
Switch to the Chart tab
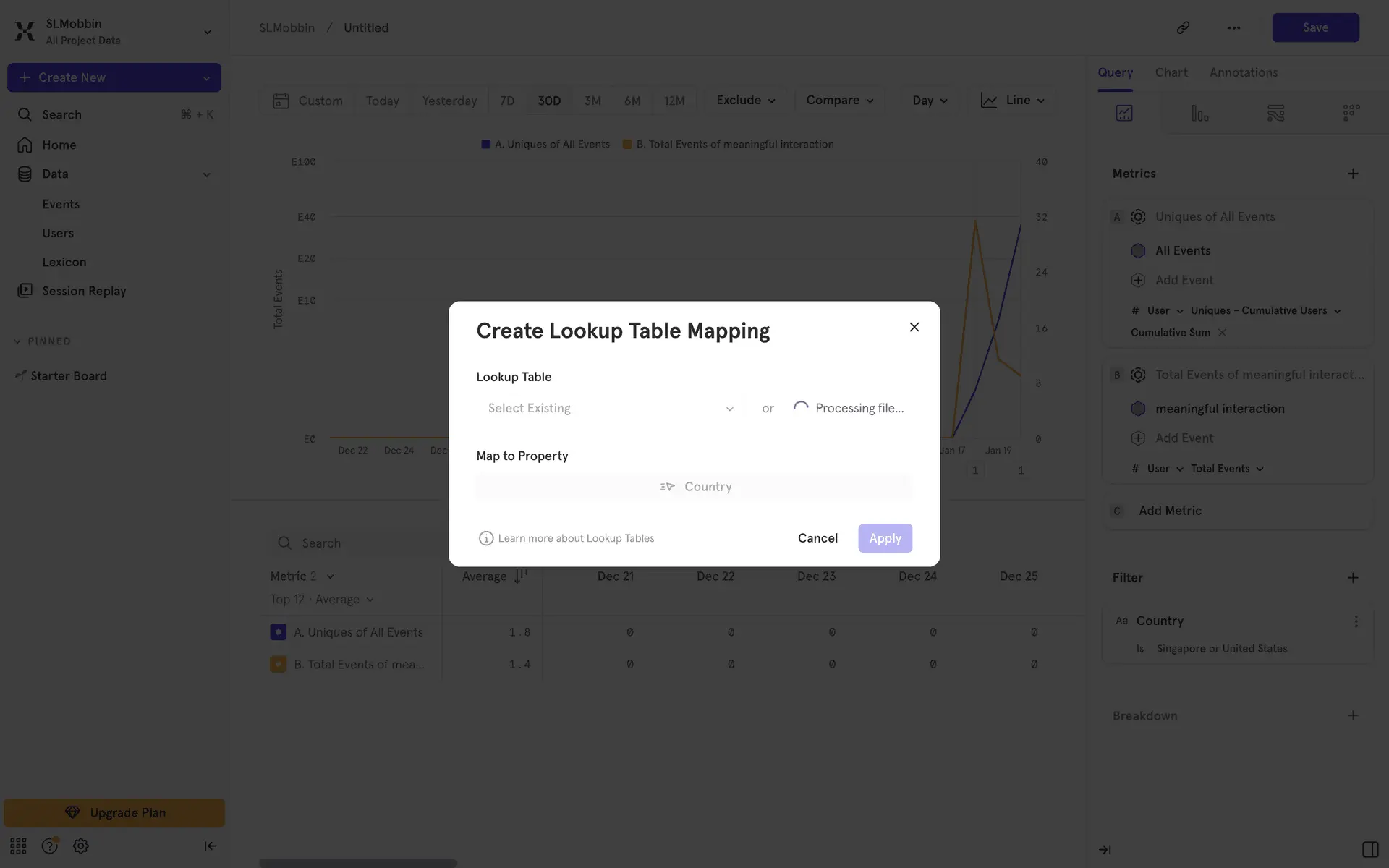pos(1171,72)
